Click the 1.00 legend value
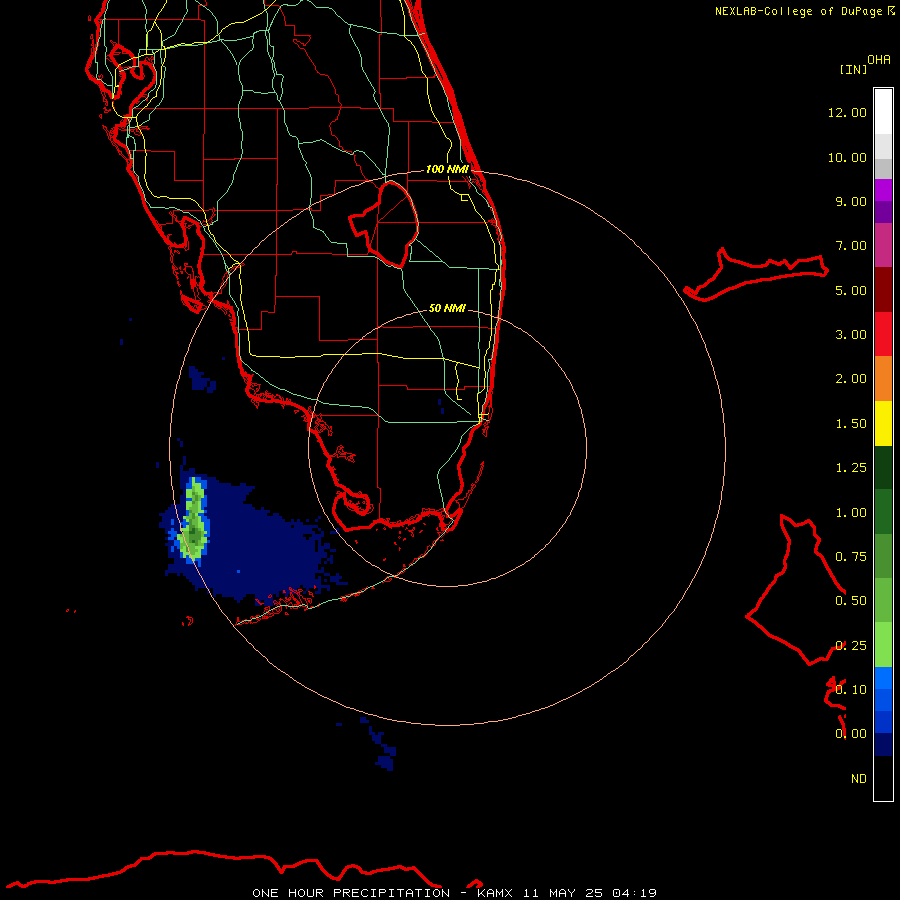The width and height of the screenshot is (900, 900). point(851,513)
